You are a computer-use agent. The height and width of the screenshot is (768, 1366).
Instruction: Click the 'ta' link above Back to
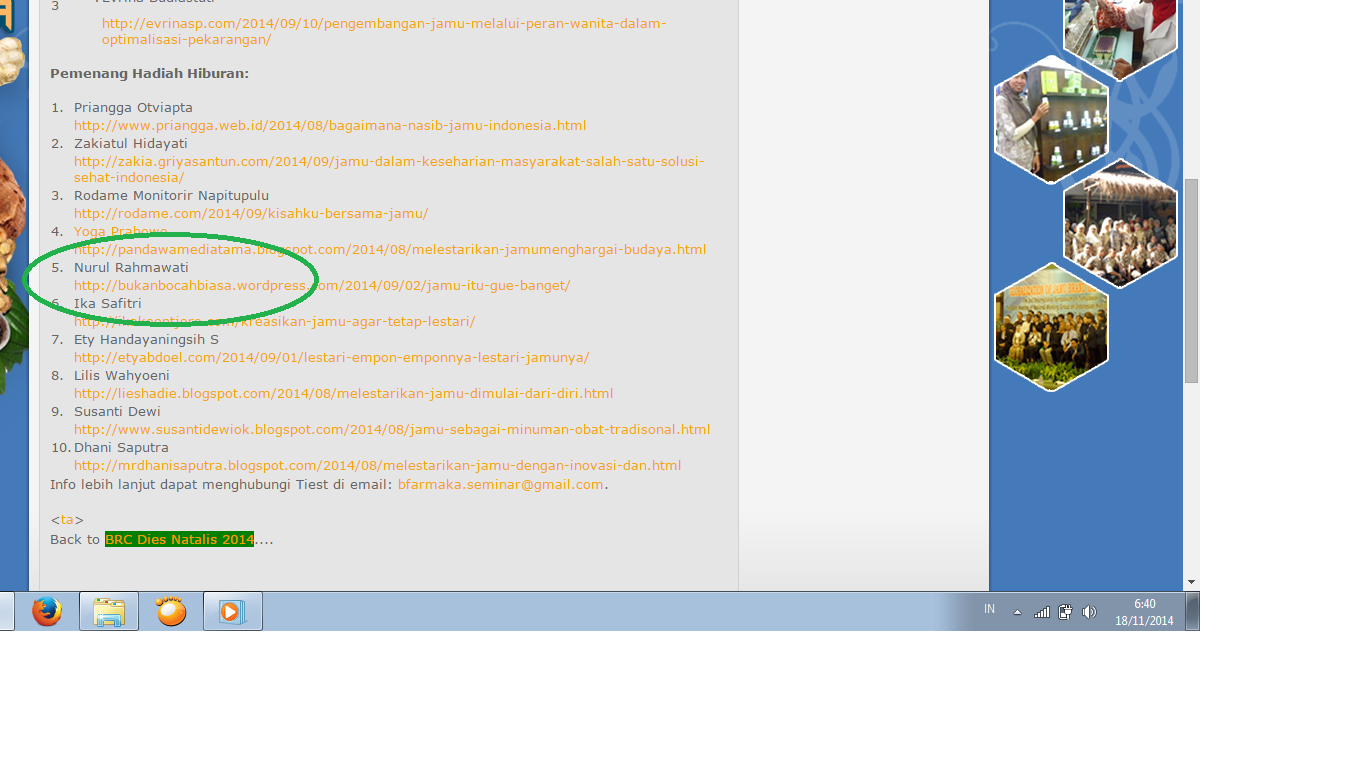[x=67, y=519]
